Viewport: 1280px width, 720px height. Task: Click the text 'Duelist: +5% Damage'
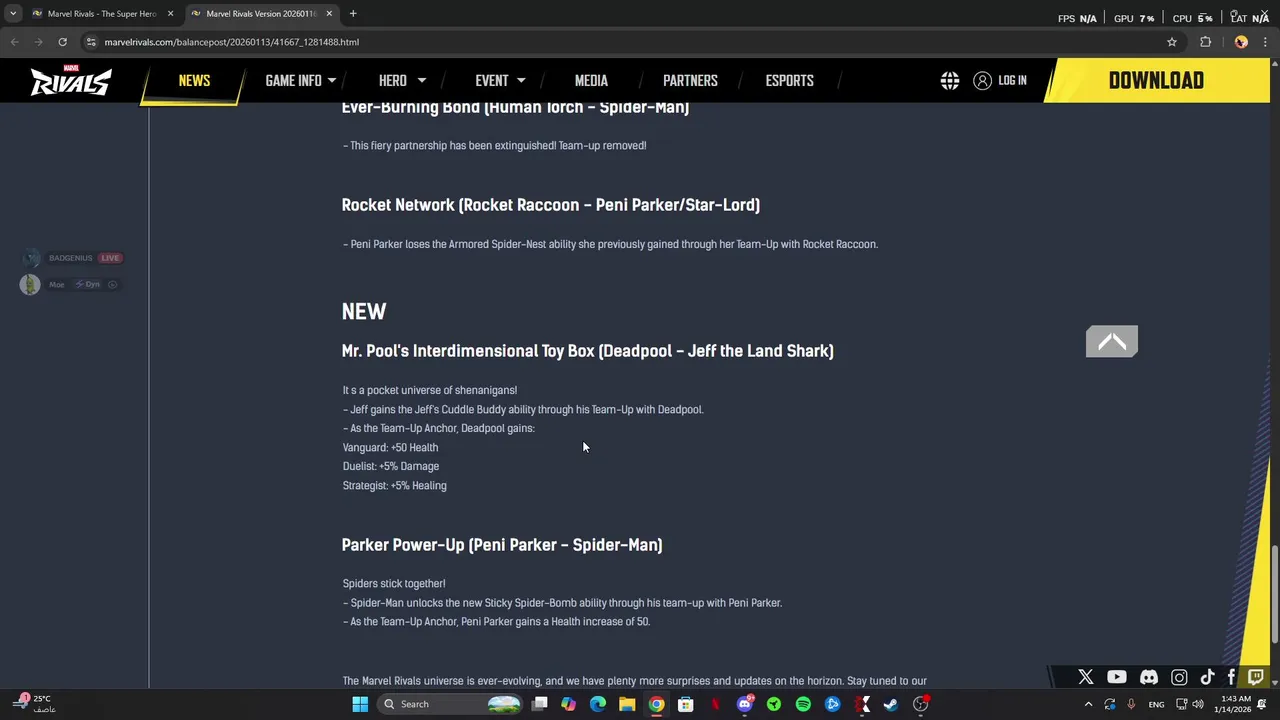point(391,466)
